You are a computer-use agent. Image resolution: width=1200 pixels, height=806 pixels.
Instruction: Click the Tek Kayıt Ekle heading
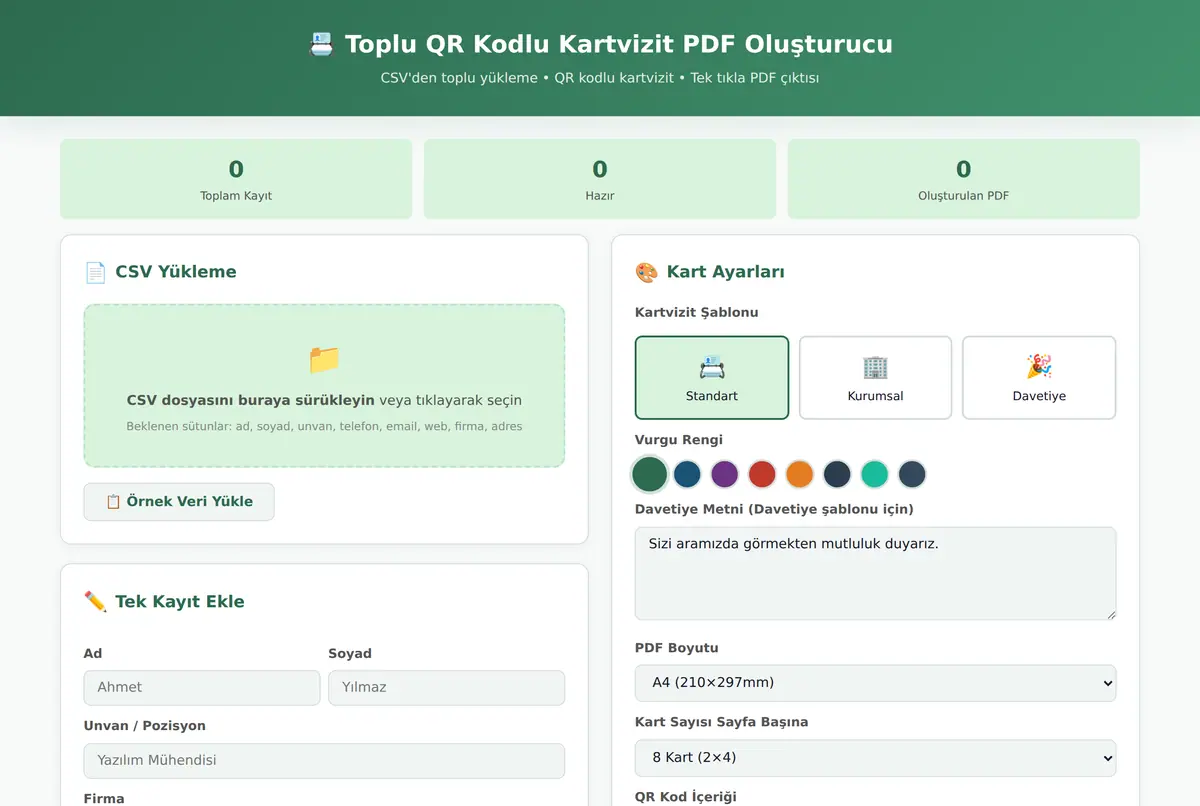coord(180,601)
